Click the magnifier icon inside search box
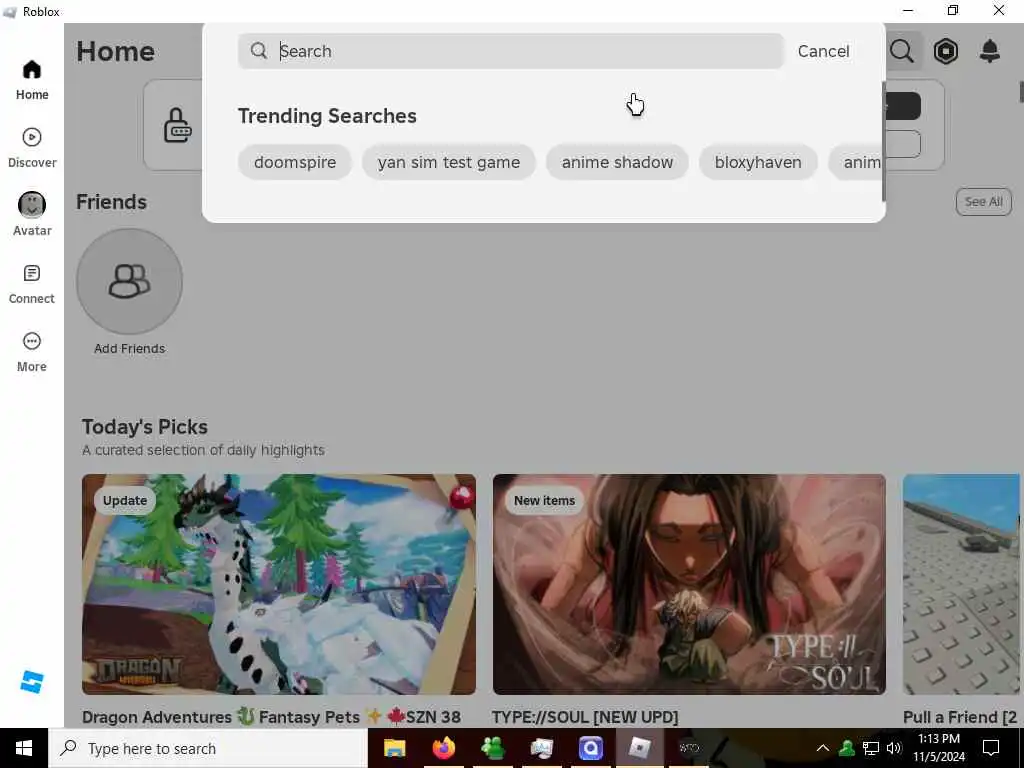The height and width of the screenshot is (768, 1024). (259, 51)
